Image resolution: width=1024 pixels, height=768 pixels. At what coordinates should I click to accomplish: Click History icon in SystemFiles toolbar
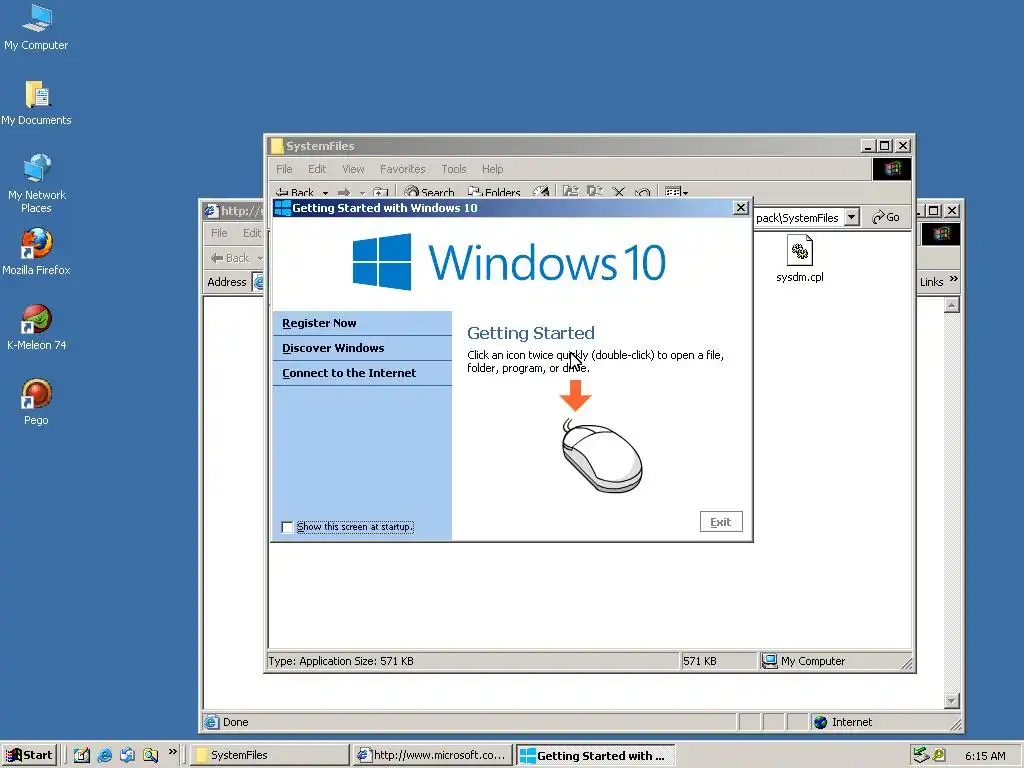[541, 192]
